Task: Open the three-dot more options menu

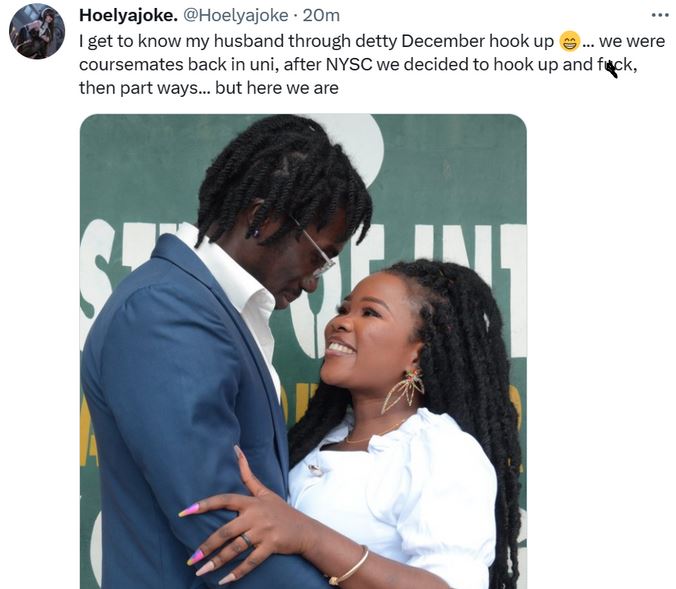Action: [660, 16]
